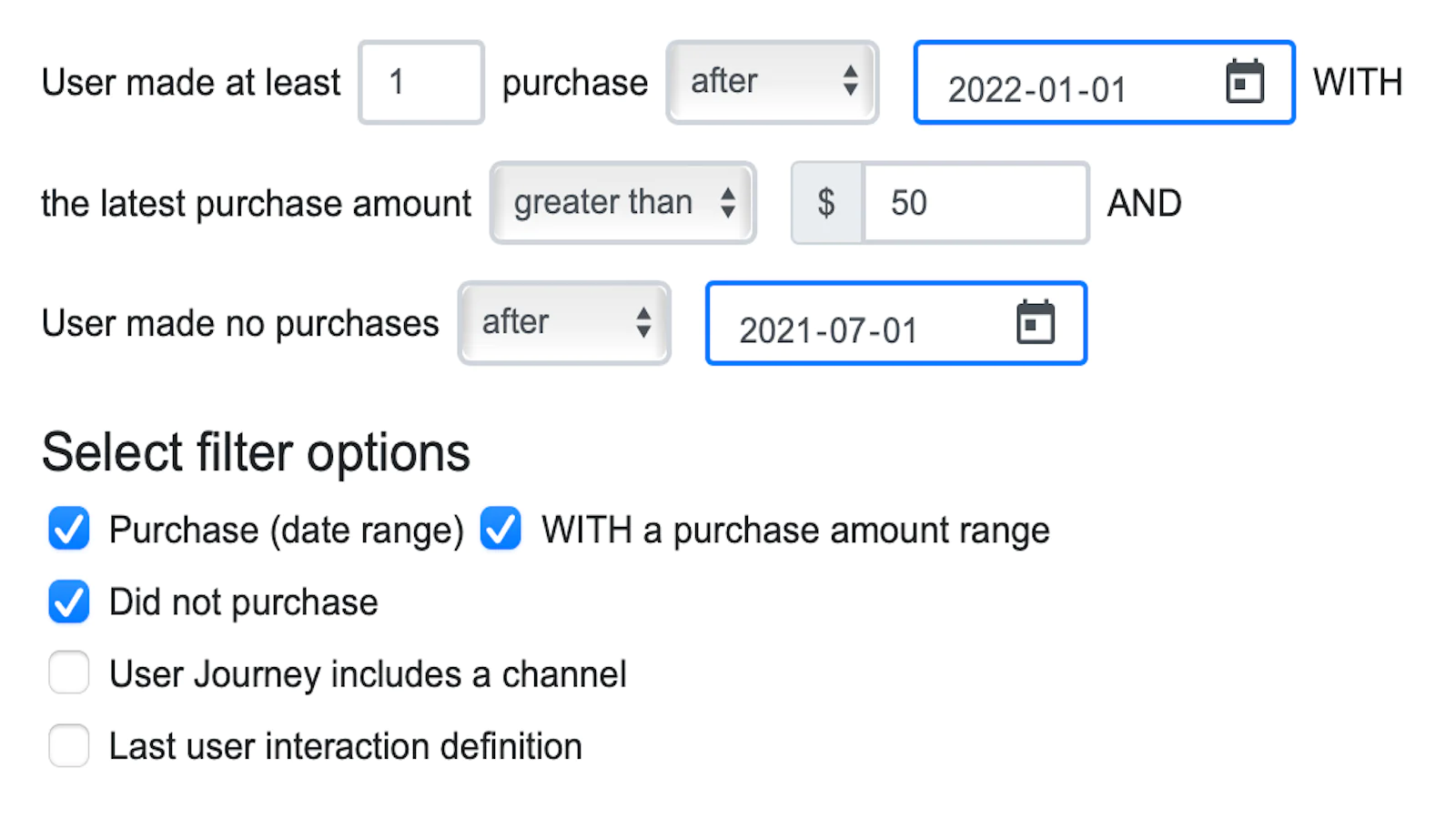Click the Purchase (date range) label
This screenshot has width=1456, height=819.
click(286, 530)
